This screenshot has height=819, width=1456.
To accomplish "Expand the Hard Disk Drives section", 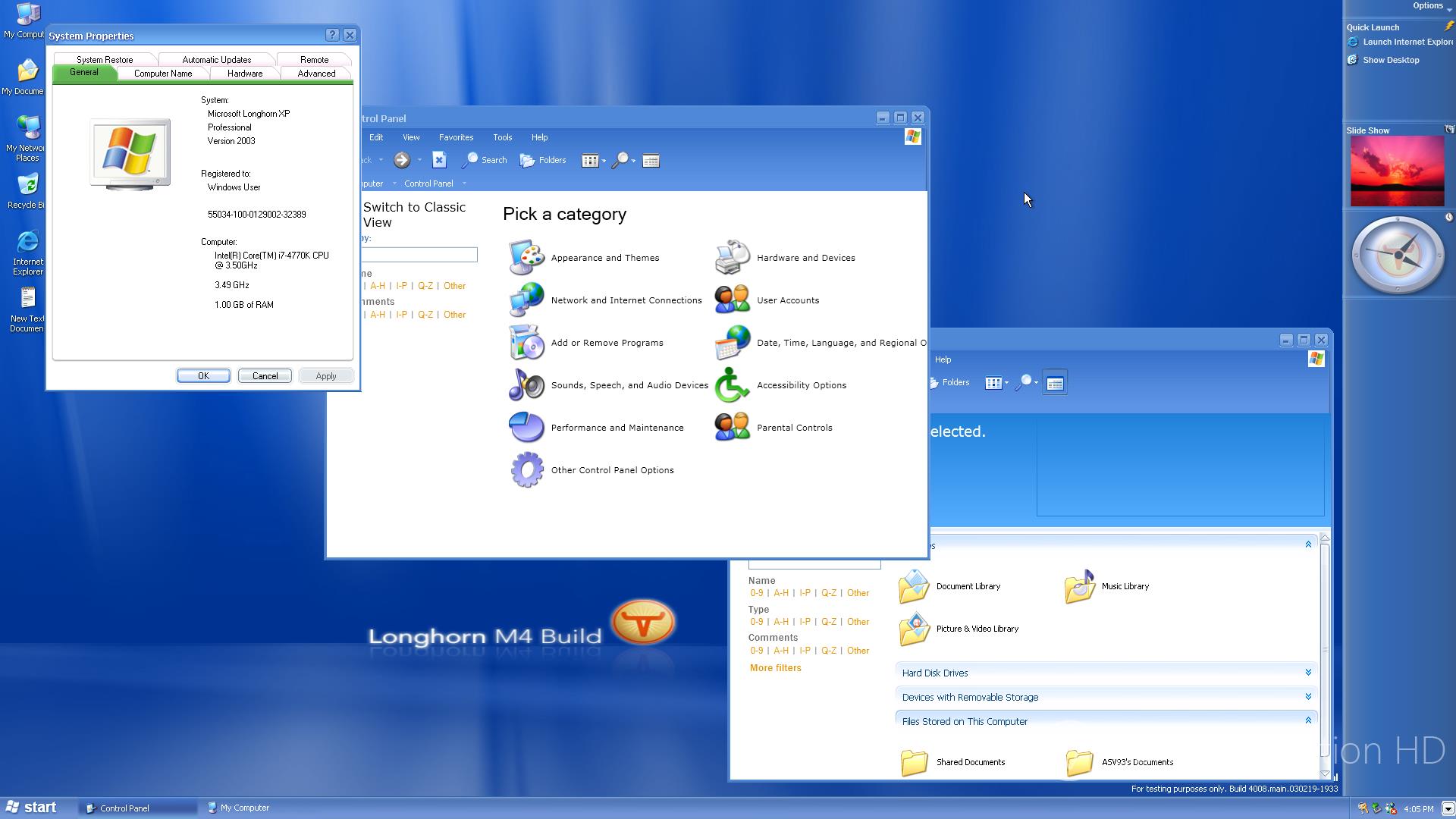I will tap(1307, 673).
